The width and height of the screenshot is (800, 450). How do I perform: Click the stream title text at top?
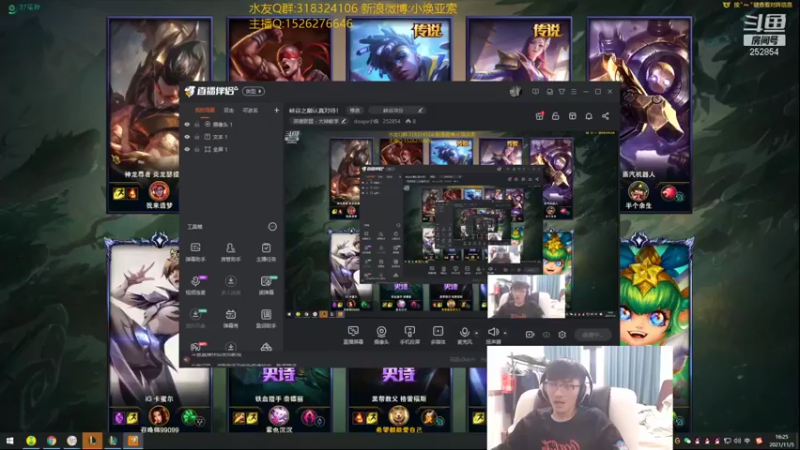pyautogui.click(x=314, y=110)
